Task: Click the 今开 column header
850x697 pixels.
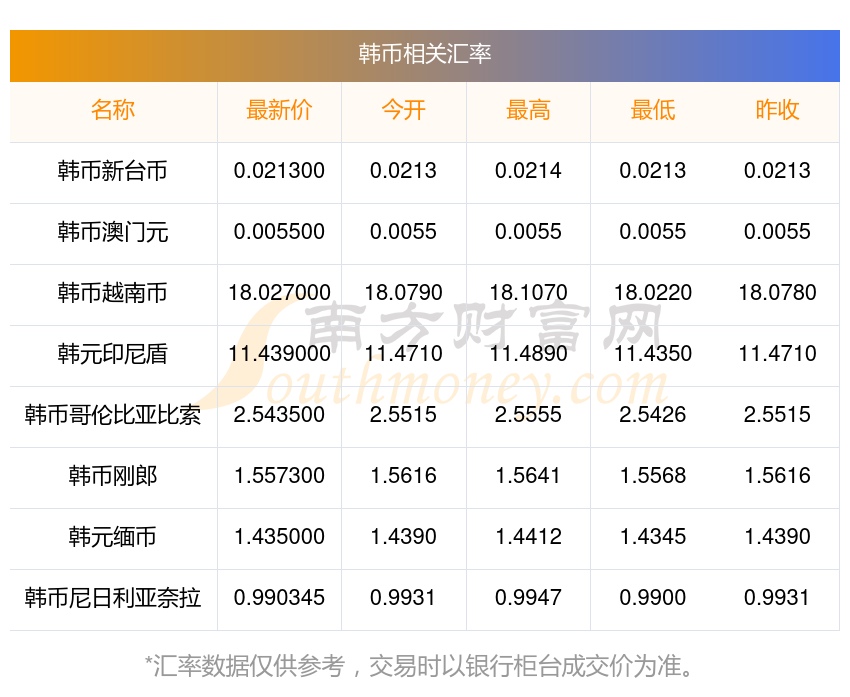Action: (403, 110)
